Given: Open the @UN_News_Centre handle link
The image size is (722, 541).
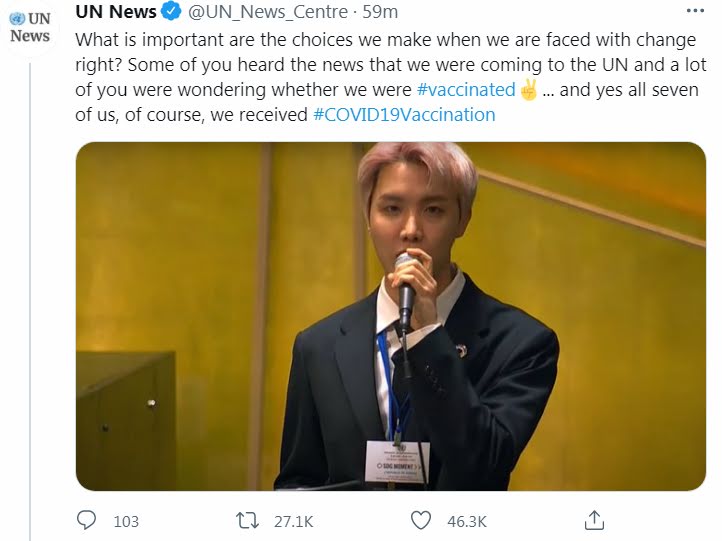Looking at the screenshot, I should pos(267,13).
